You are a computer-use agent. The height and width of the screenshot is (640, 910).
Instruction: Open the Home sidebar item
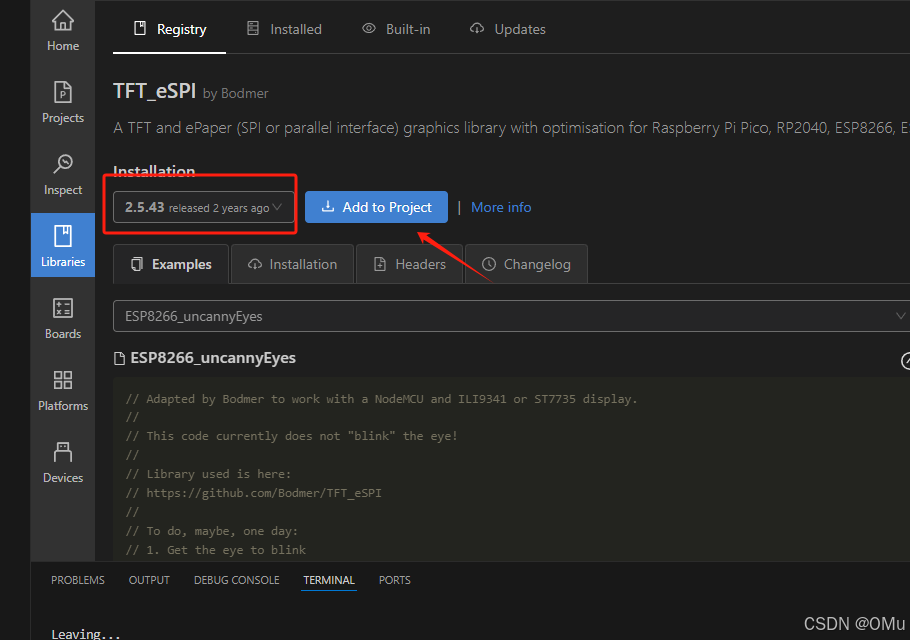(63, 31)
